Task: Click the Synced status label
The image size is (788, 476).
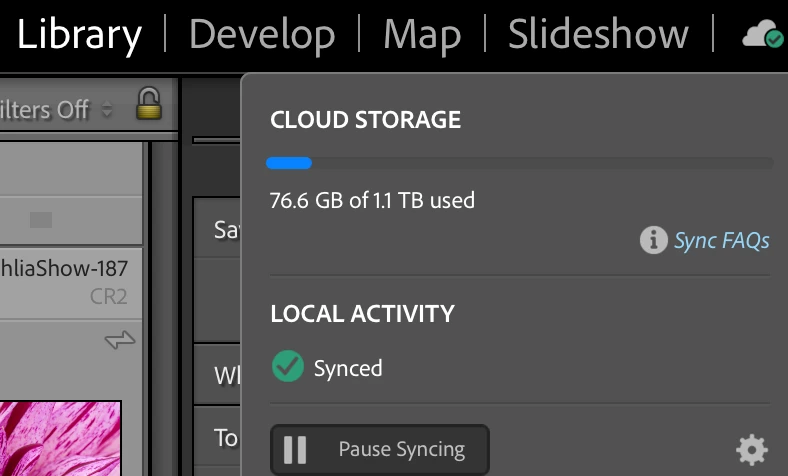Action: pos(348,367)
